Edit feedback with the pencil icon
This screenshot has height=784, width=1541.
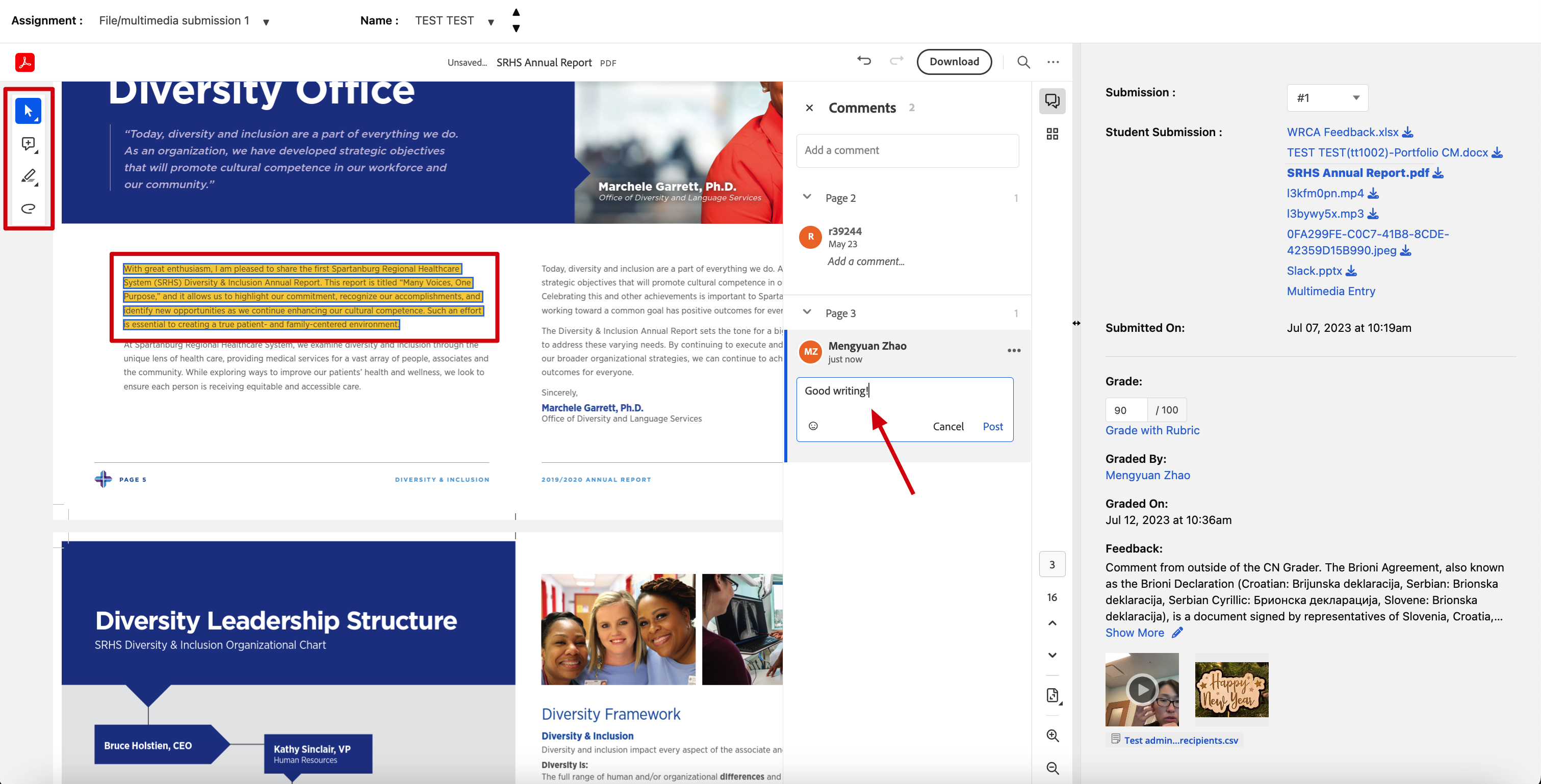[x=1177, y=633]
